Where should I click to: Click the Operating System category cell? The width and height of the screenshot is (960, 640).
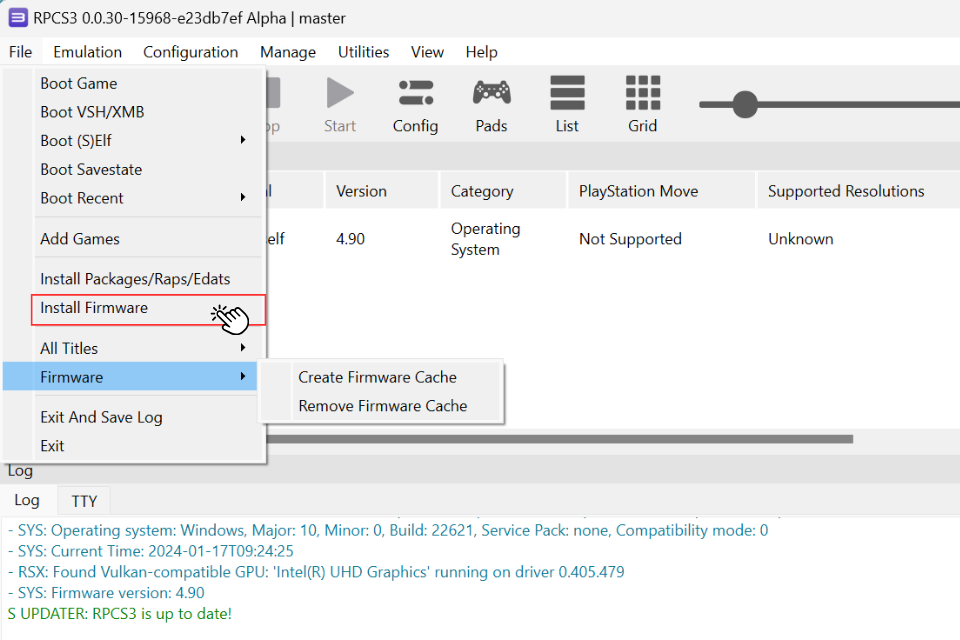[486, 239]
